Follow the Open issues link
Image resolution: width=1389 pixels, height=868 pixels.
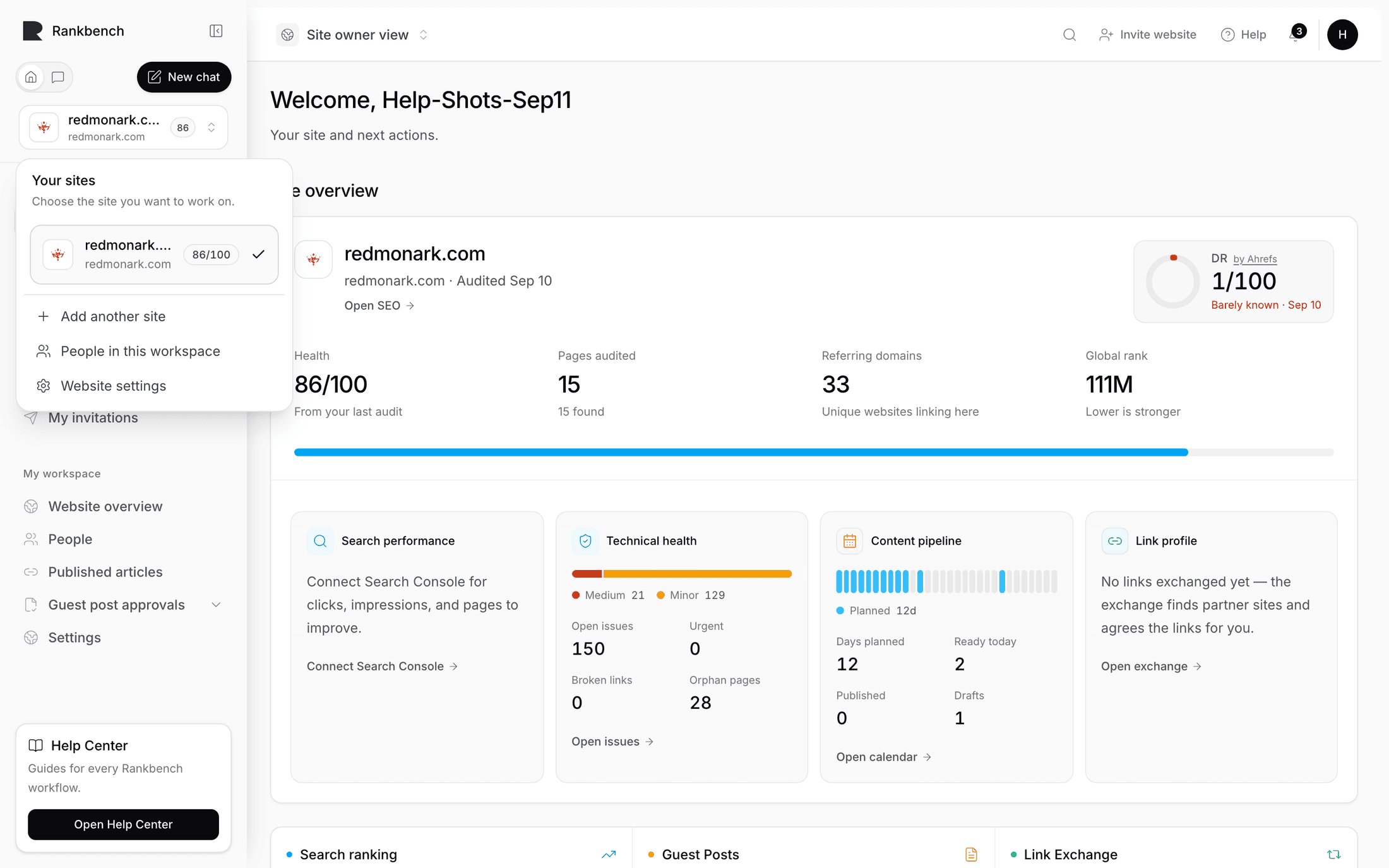tap(612, 741)
